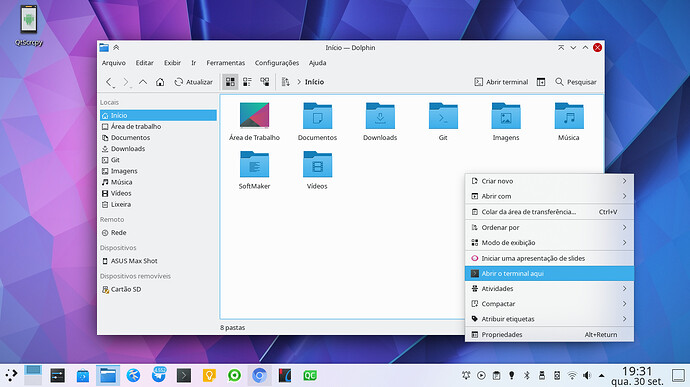The image size is (690, 387).
Task: Select Cartão SD removable device
Action: pos(158,289)
